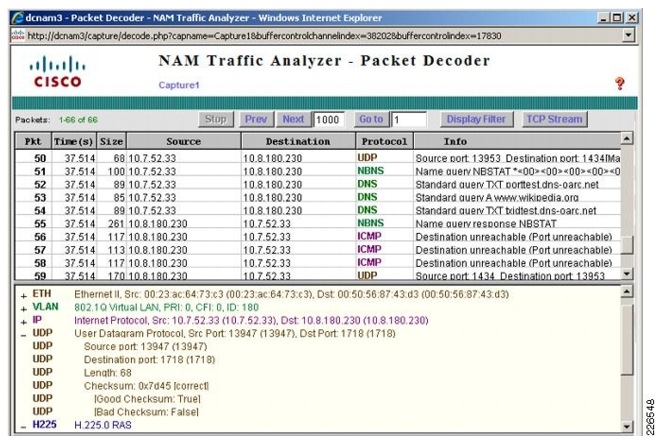Click 'Name query response NBSTAT' info

coord(486,224)
